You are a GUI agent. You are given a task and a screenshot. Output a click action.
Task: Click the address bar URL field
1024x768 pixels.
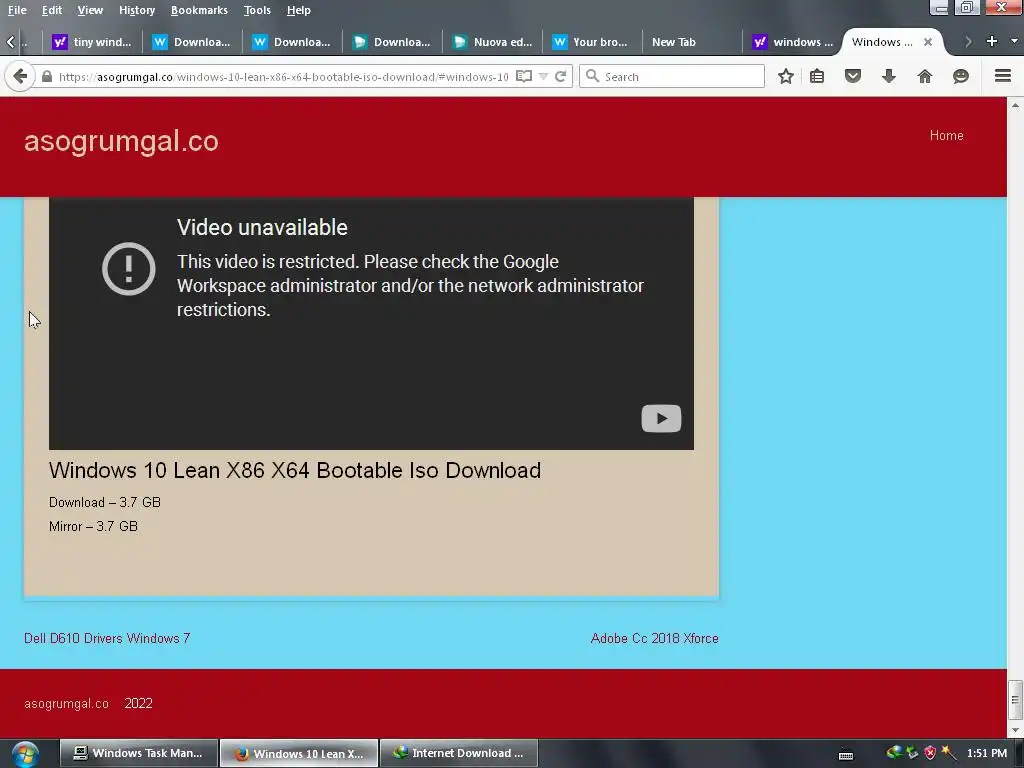coord(283,76)
